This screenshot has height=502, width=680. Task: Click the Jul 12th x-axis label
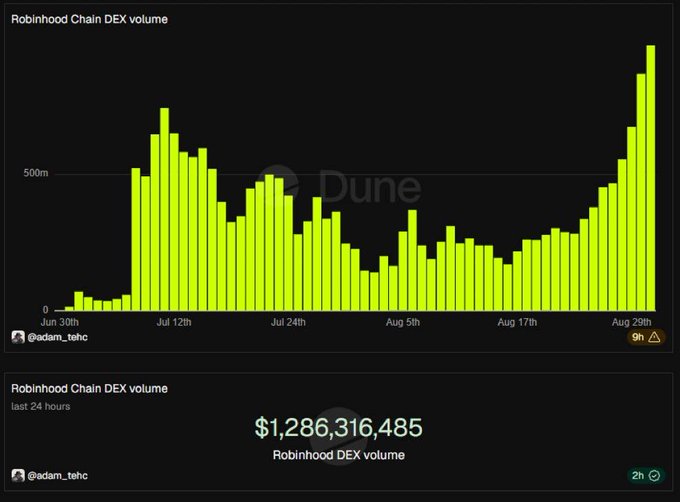pyautogui.click(x=174, y=322)
